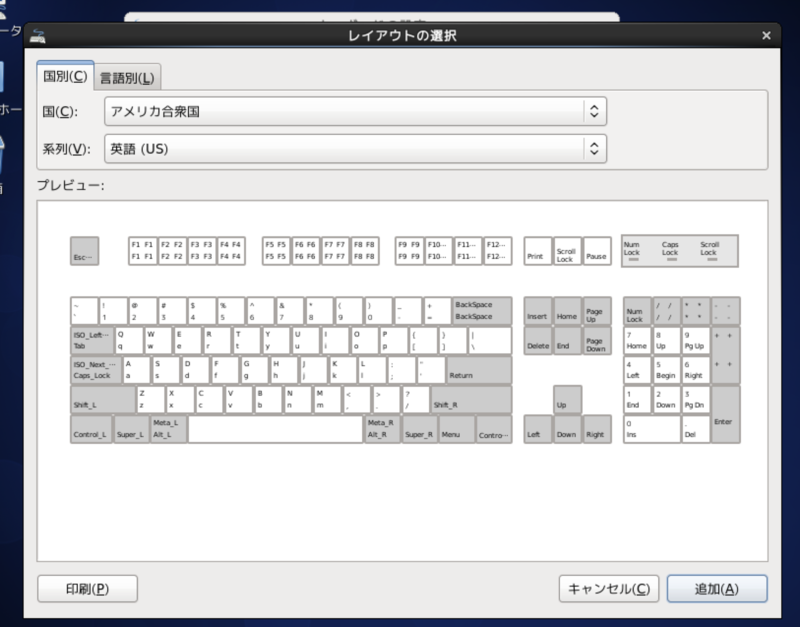The width and height of the screenshot is (800, 627).
Task: Click the キャンセル(C) button
Action: point(610,589)
